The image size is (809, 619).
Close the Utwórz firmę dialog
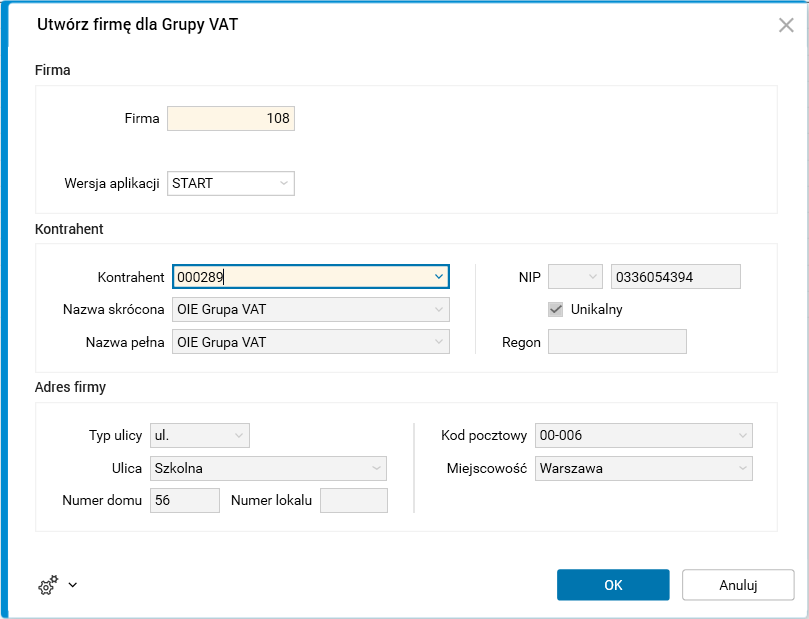click(x=786, y=25)
